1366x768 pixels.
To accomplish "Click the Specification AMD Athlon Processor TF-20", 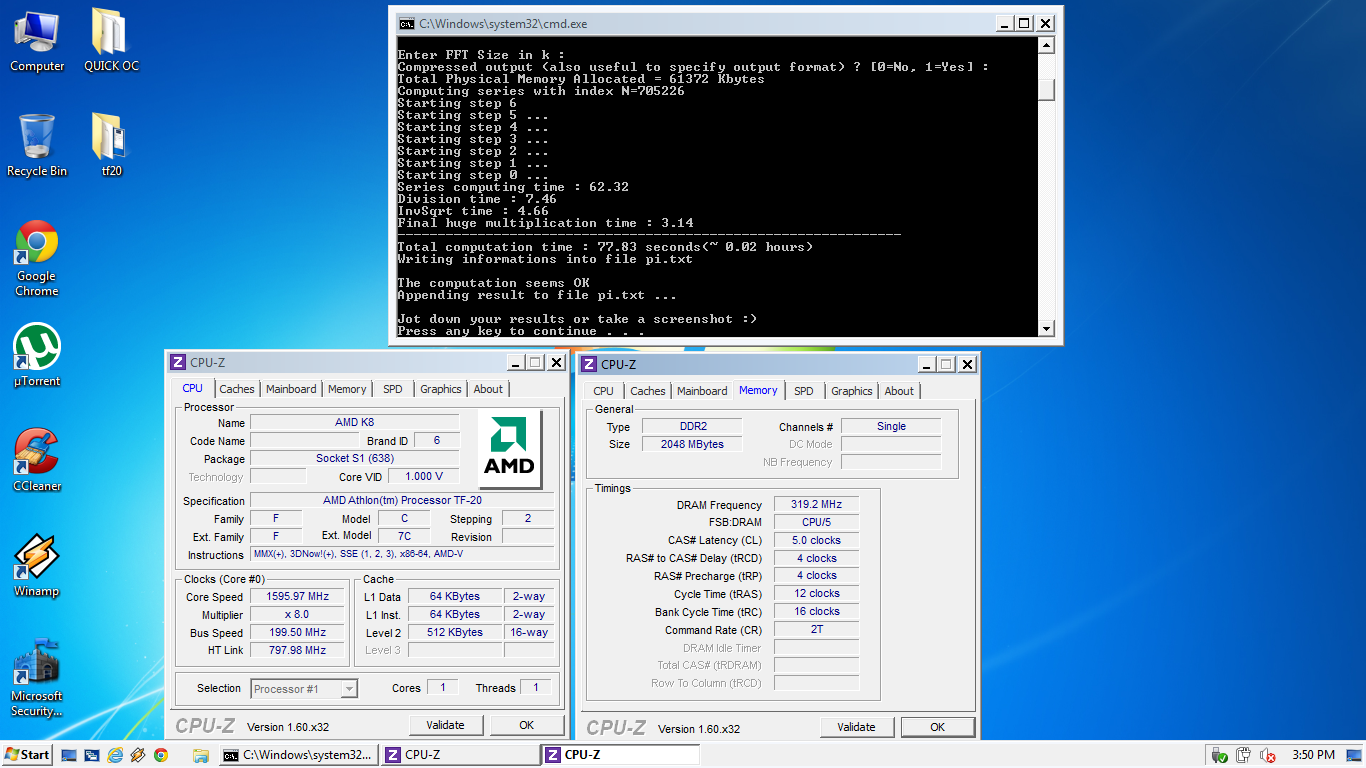I will pos(402,501).
